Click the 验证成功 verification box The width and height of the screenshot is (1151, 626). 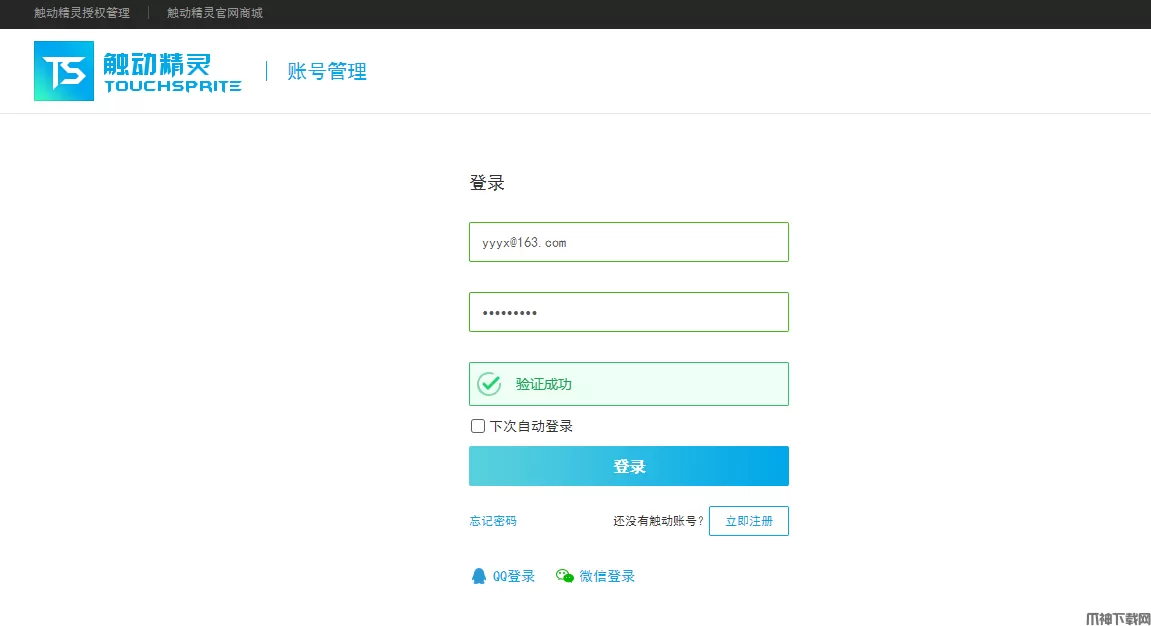pos(628,384)
